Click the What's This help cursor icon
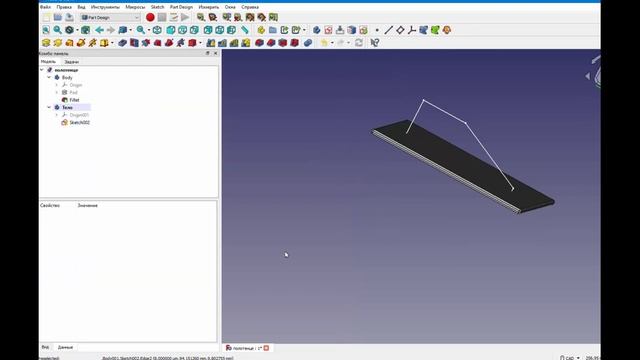 [x=375, y=43]
